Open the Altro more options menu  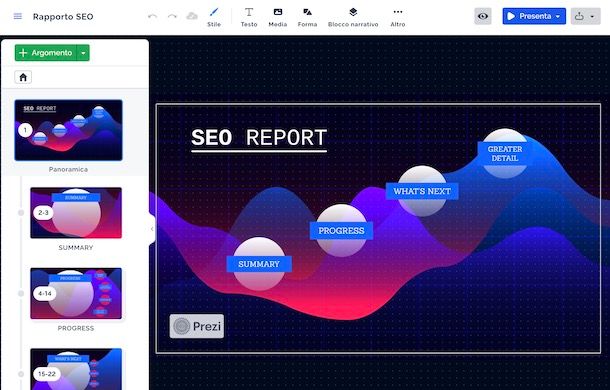[398, 17]
